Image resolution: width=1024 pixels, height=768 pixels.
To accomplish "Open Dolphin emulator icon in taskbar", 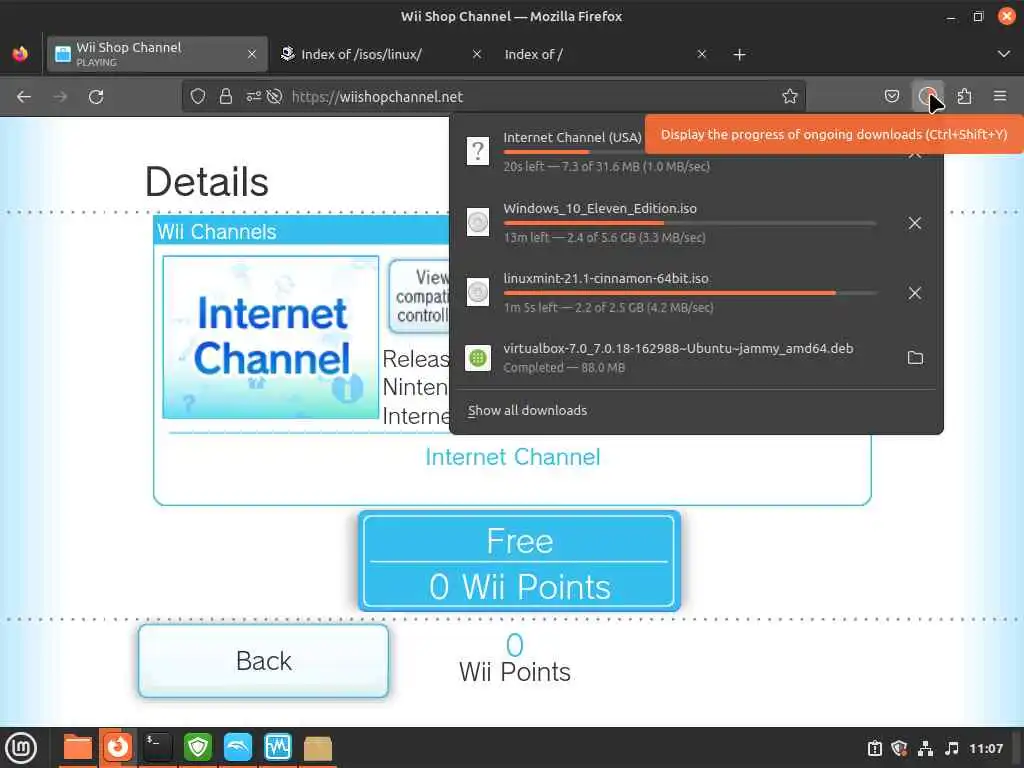I will 238,748.
